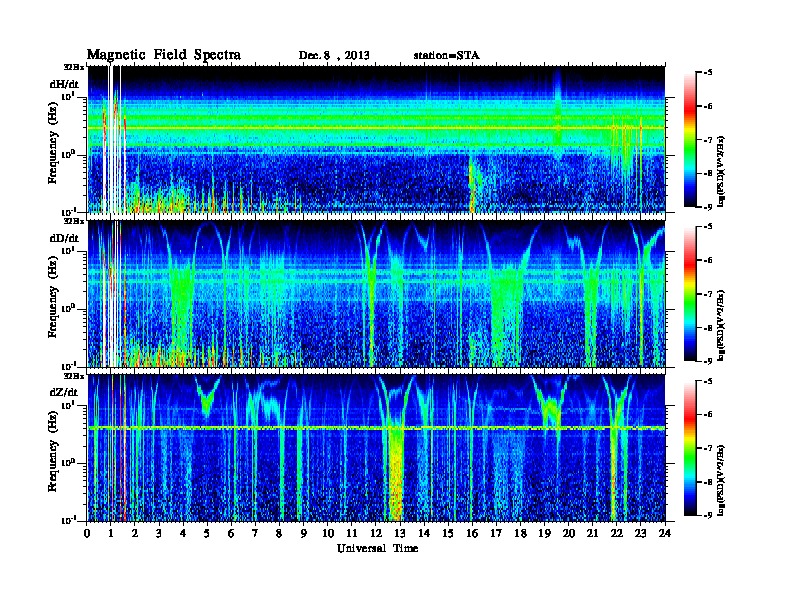Image resolution: width=792 pixels, height=612 pixels.
Task: Click the "dH/dt" panel label
Action: tap(64, 84)
